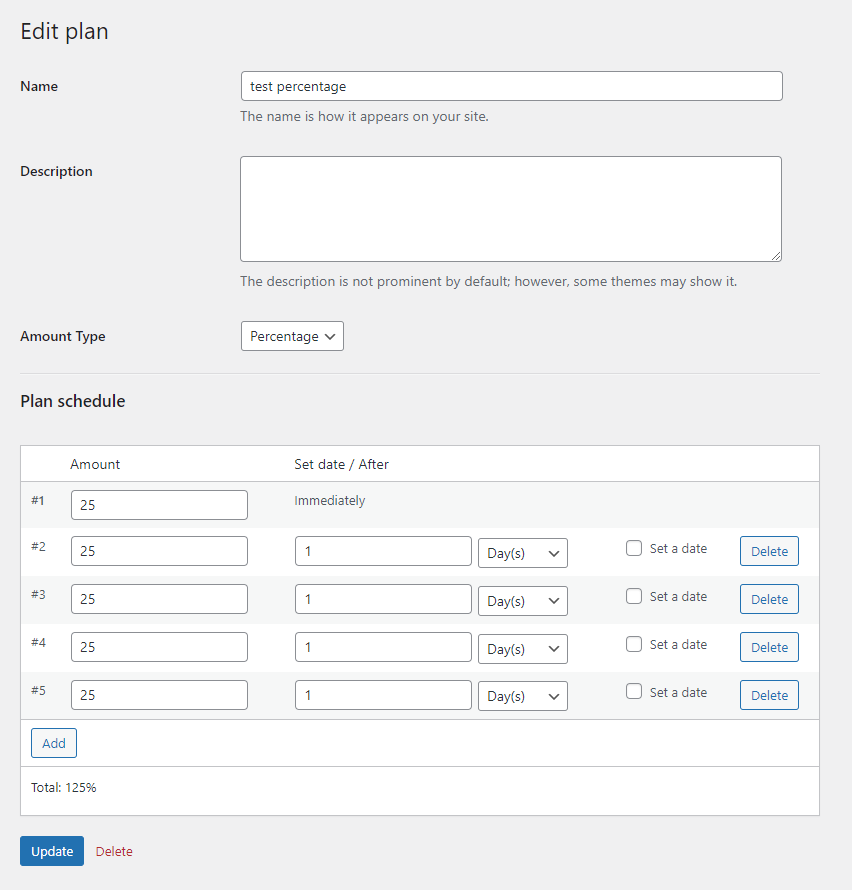Click inside the Description text area
This screenshot has height=890, width=852.
[511, 209]
